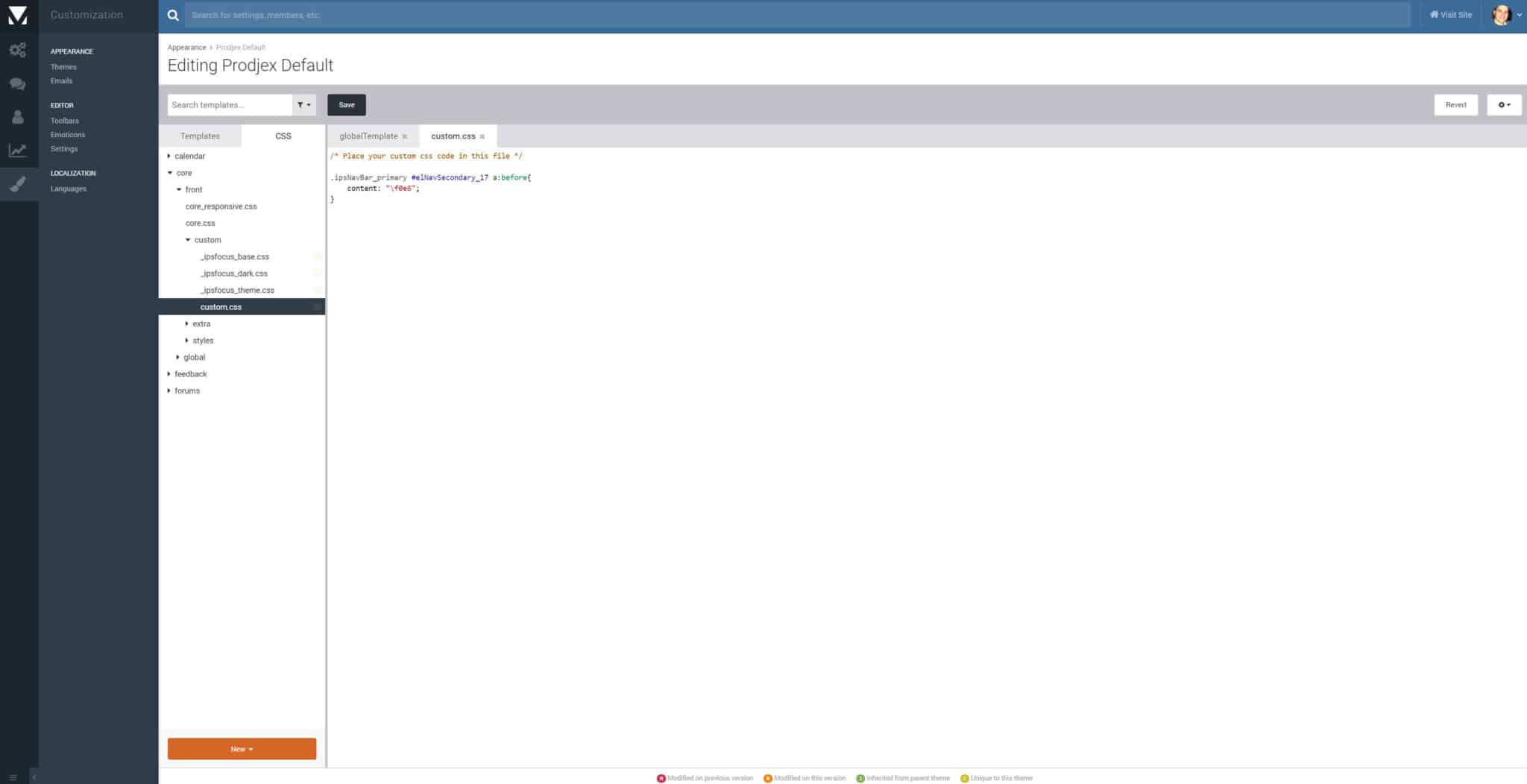Open the System gears section in sidebar

pyautogui.click(x=18, y=50)
